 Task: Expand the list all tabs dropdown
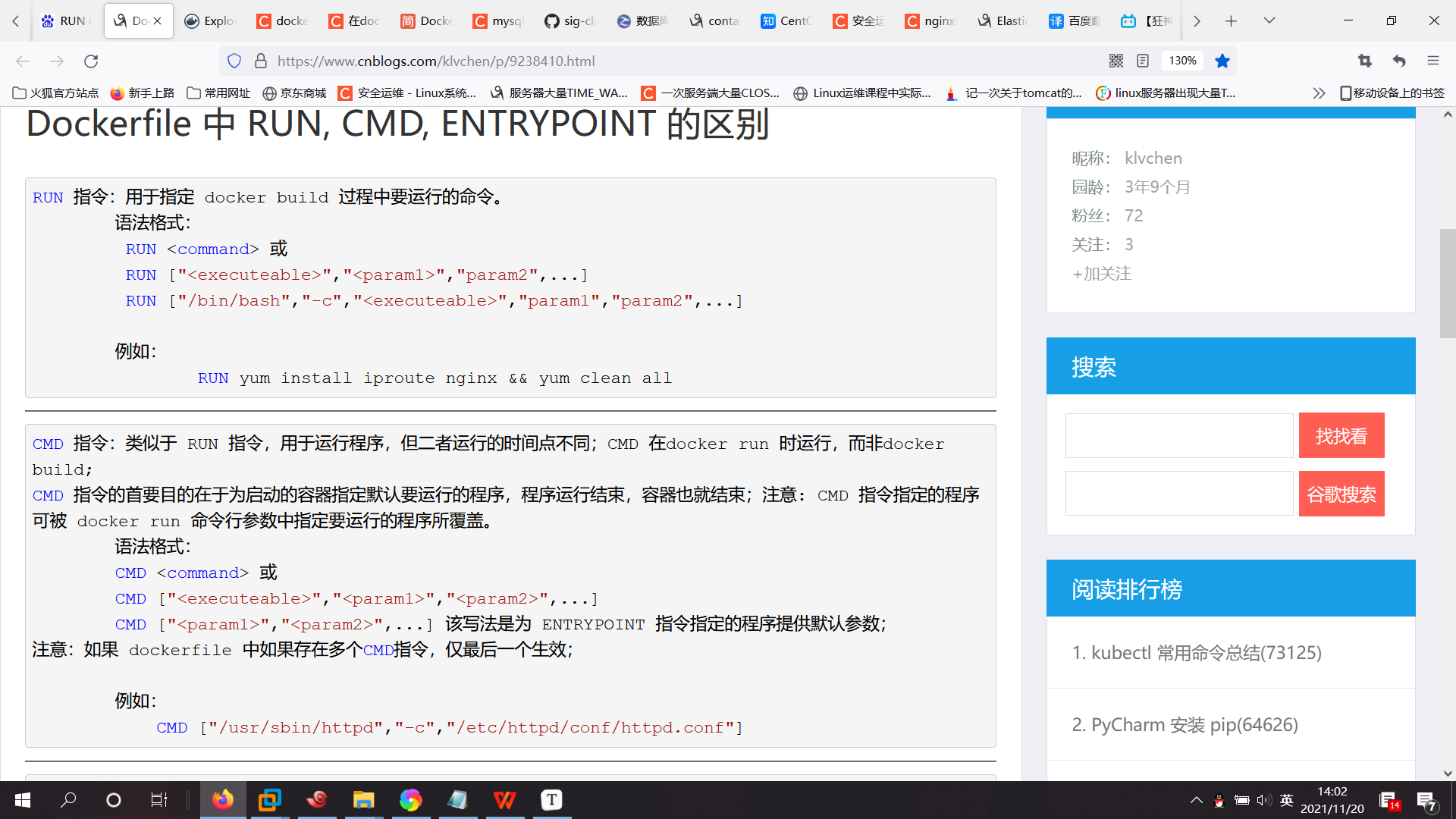click(1269, 21)
